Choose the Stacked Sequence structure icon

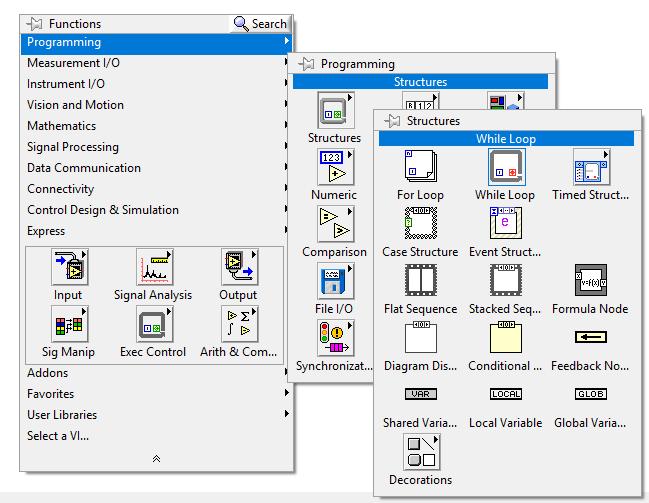pos(506,280)
